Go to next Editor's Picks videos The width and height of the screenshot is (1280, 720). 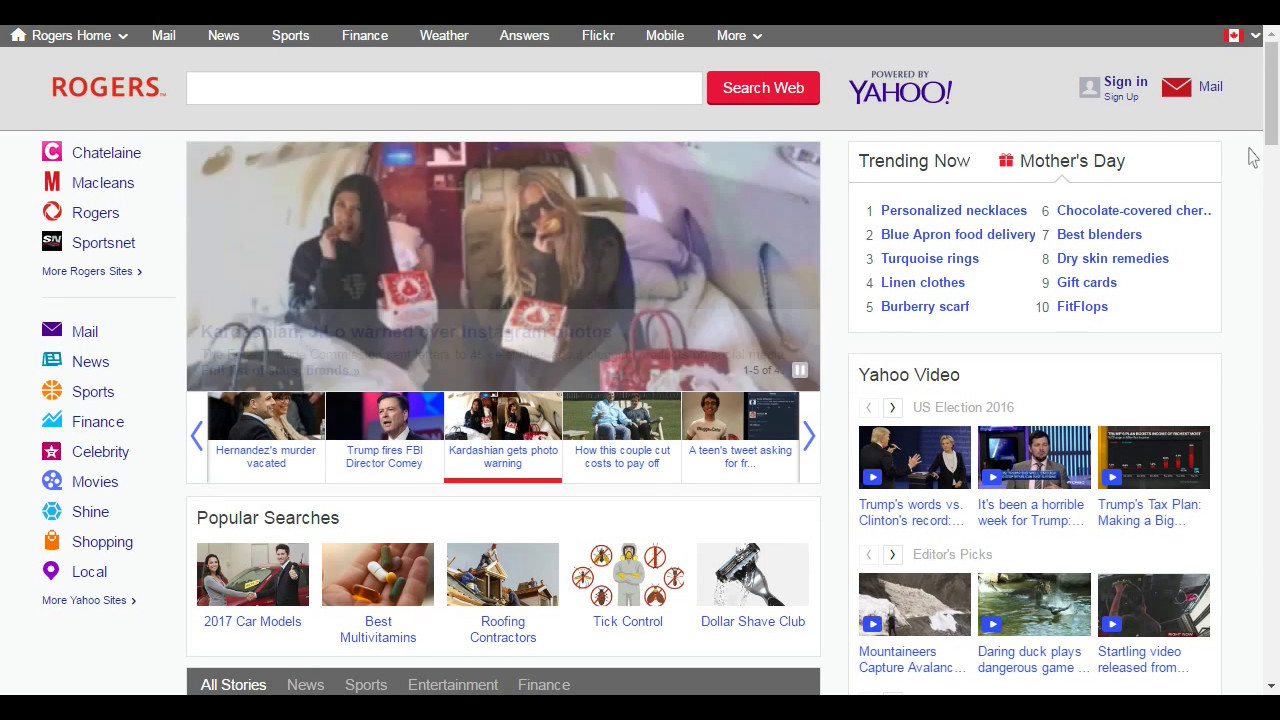(x=893, y=554)
